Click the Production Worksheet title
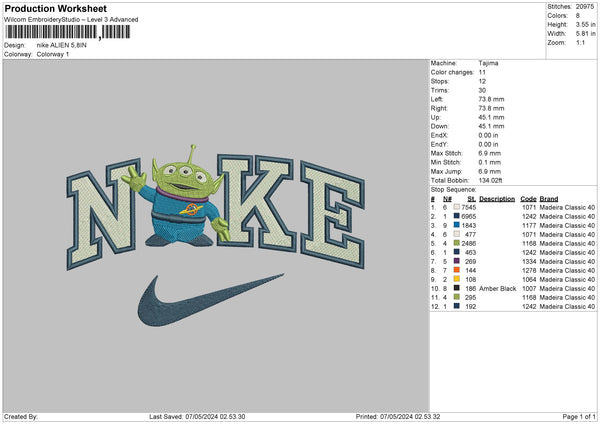 click(x=55, y=8)
